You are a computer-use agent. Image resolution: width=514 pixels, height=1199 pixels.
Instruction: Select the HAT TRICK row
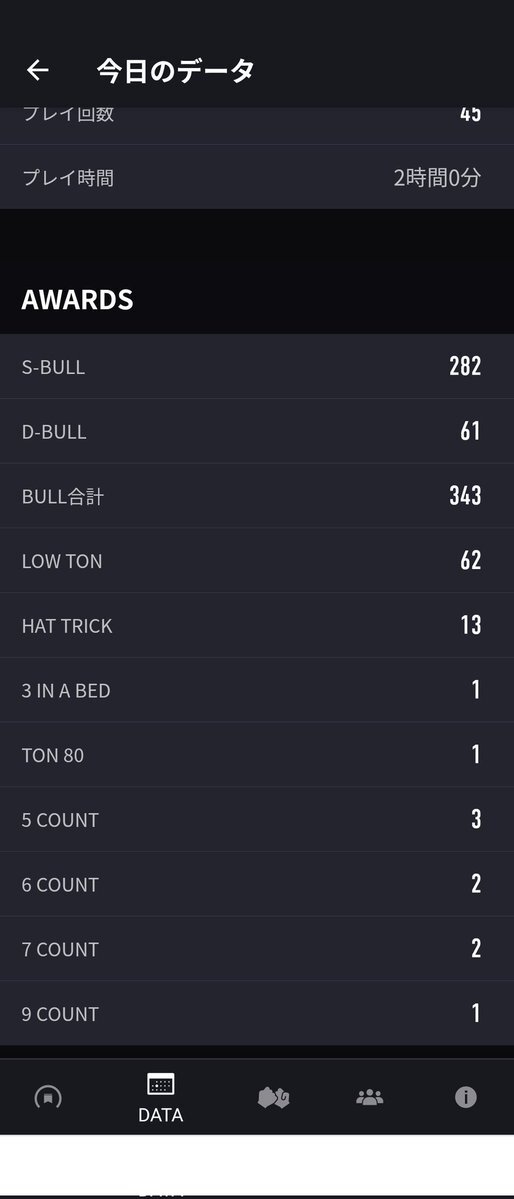257,625
